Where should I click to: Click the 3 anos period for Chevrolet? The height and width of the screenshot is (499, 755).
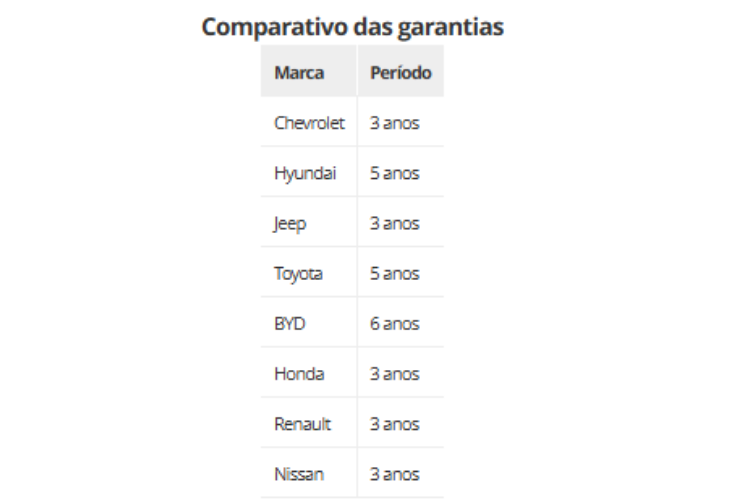pyautogui.click(x=394, y=123)
